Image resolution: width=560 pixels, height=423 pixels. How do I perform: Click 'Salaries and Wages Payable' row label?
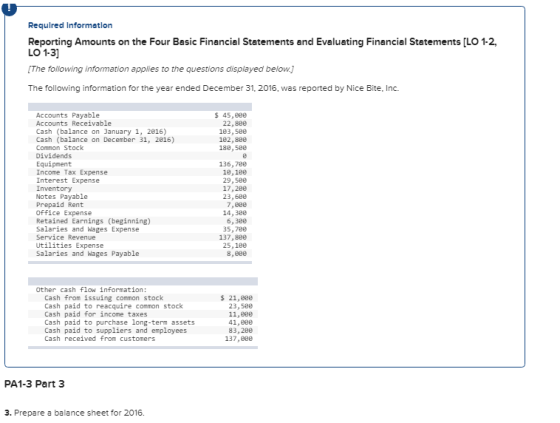(x=88, y=254)
